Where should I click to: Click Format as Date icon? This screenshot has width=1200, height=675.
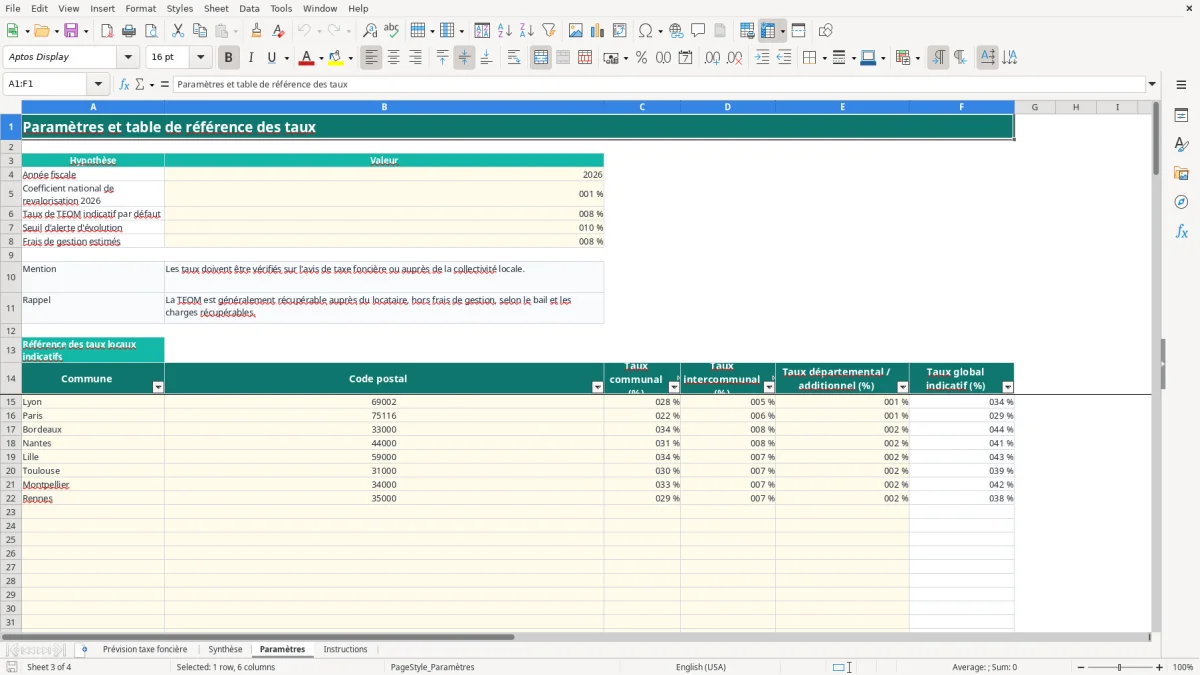685,58
